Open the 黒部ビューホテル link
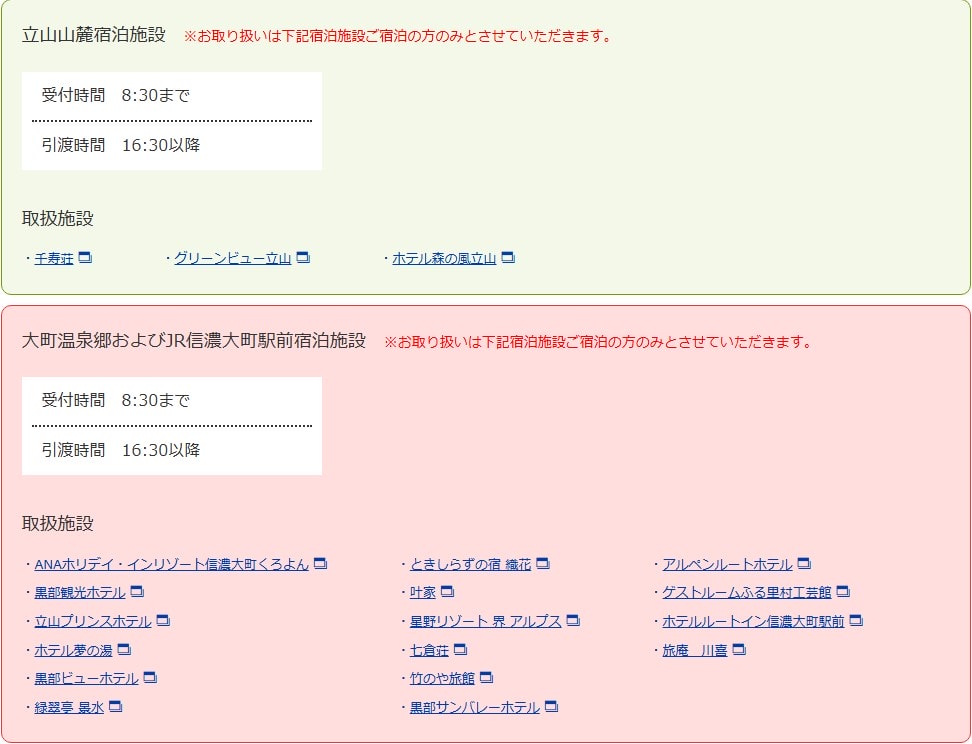This screenshot has width=972, height=744. pyautogui.click(x=87, y=679)
